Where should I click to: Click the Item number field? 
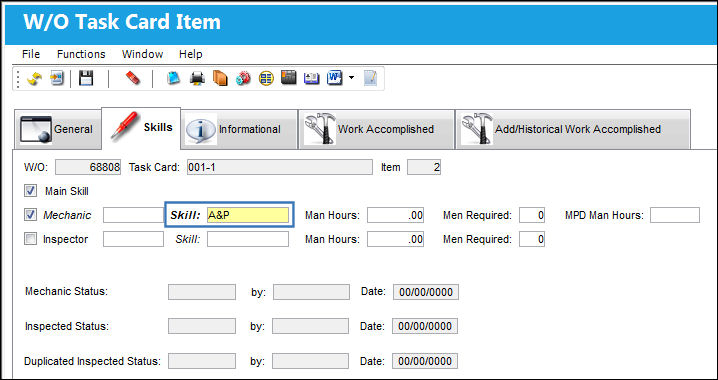[x=424, y=167]
